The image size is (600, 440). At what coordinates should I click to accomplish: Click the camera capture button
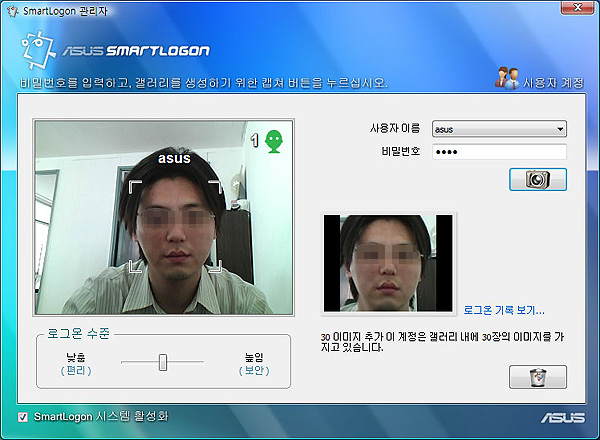538,179
